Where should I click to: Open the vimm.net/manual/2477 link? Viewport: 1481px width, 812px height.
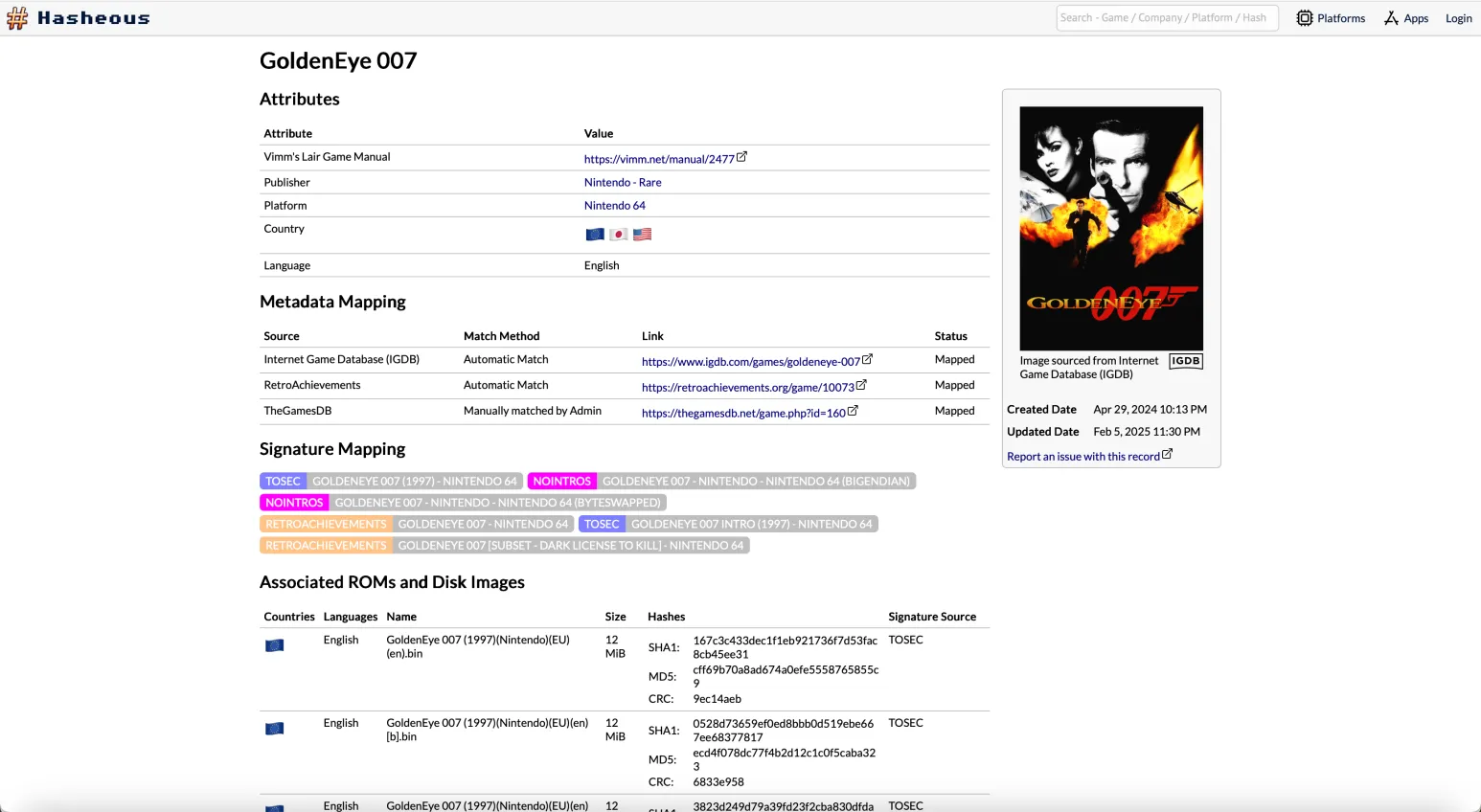(x=659, y=159)
